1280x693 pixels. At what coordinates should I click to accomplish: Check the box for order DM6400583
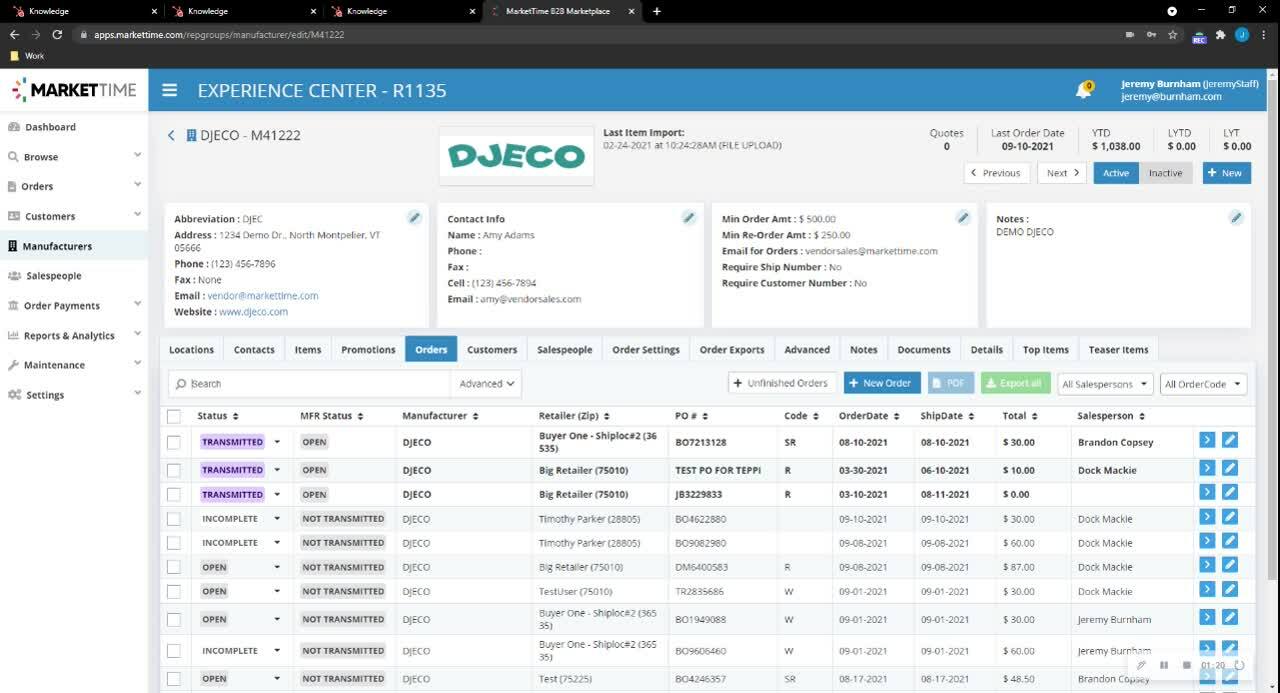coord(174,567)
